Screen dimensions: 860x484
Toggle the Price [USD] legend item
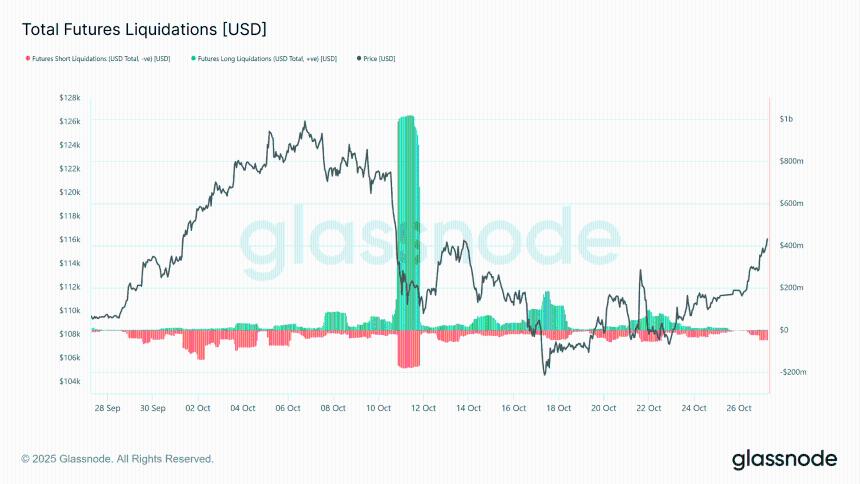379,58
